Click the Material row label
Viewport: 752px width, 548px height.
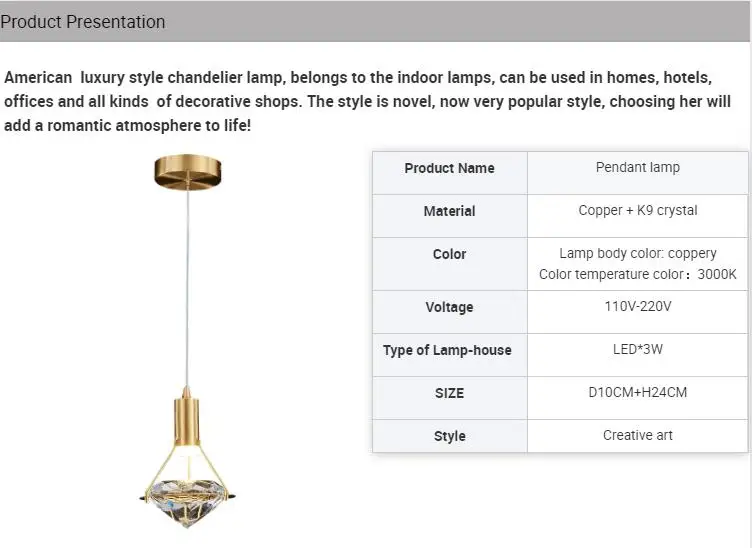(x=449, y=211)
